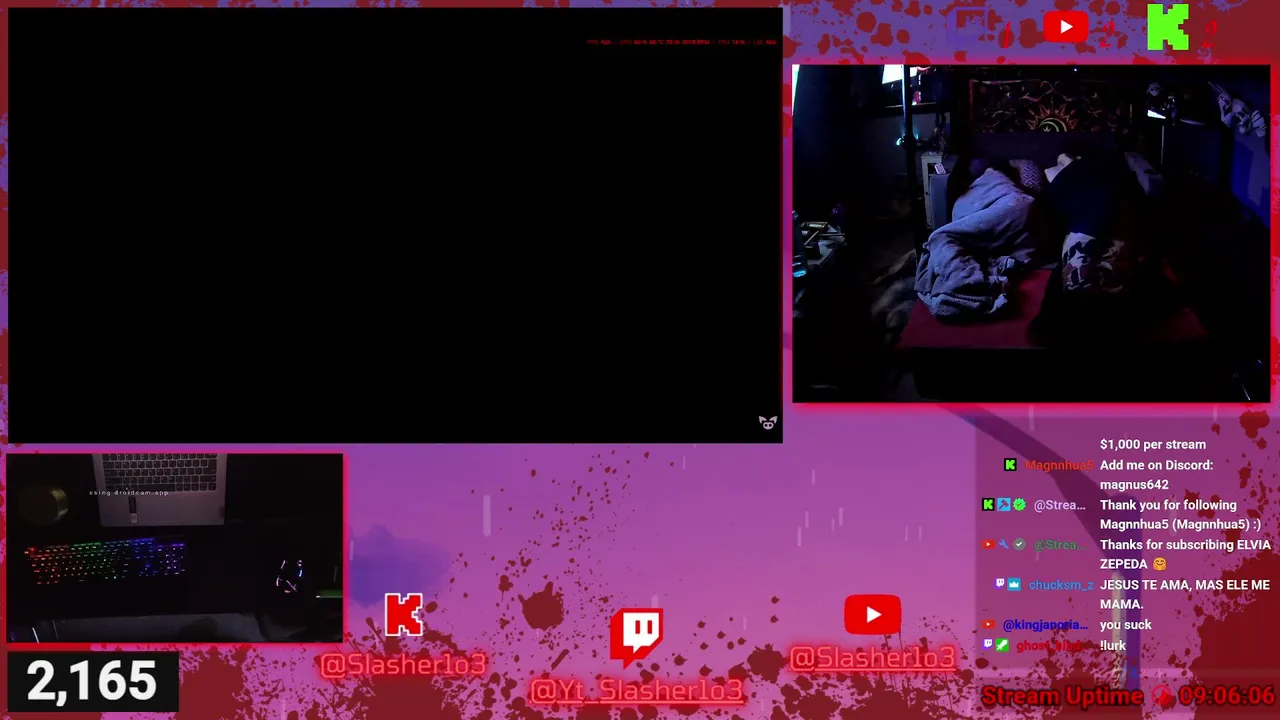This screenshot has height=720, width=1280.
Task: Click the "Thanks for subscribing ELVIA ZEPEDA" message
Action: pos(1185,555)
